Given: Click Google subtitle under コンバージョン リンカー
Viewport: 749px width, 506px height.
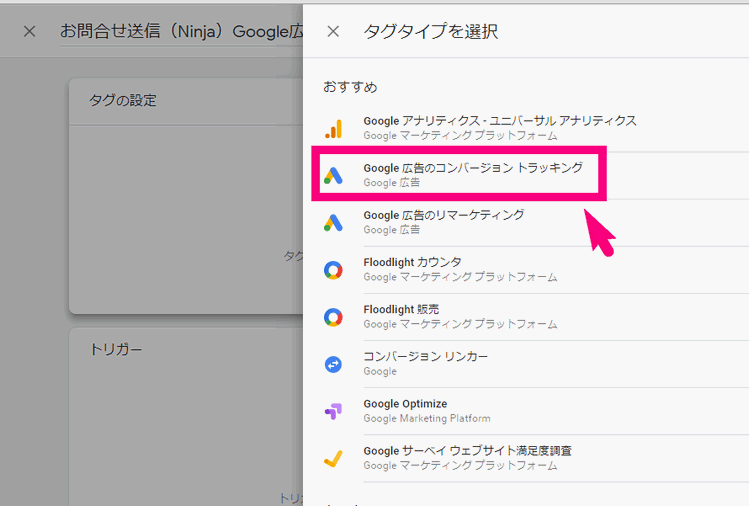Looking at the screenshot, I should 380,371.
